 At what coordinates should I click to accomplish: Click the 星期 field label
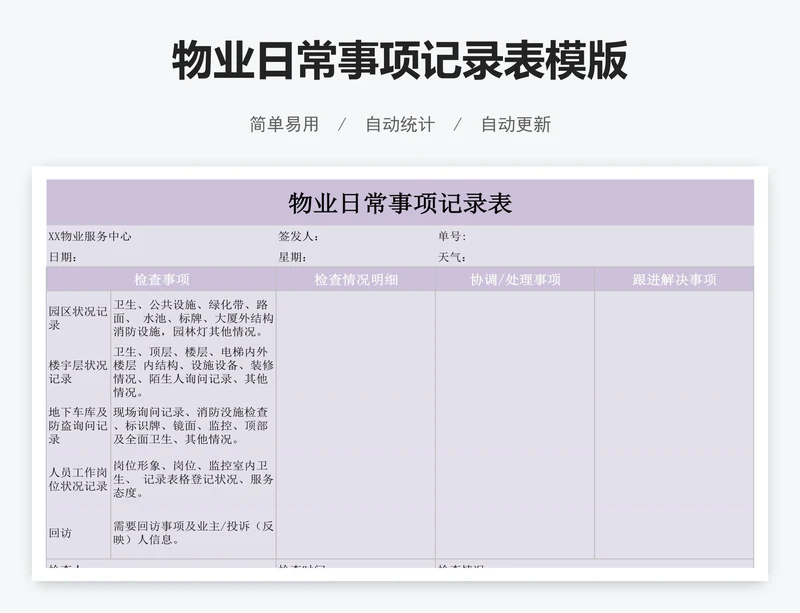(292, 257)
